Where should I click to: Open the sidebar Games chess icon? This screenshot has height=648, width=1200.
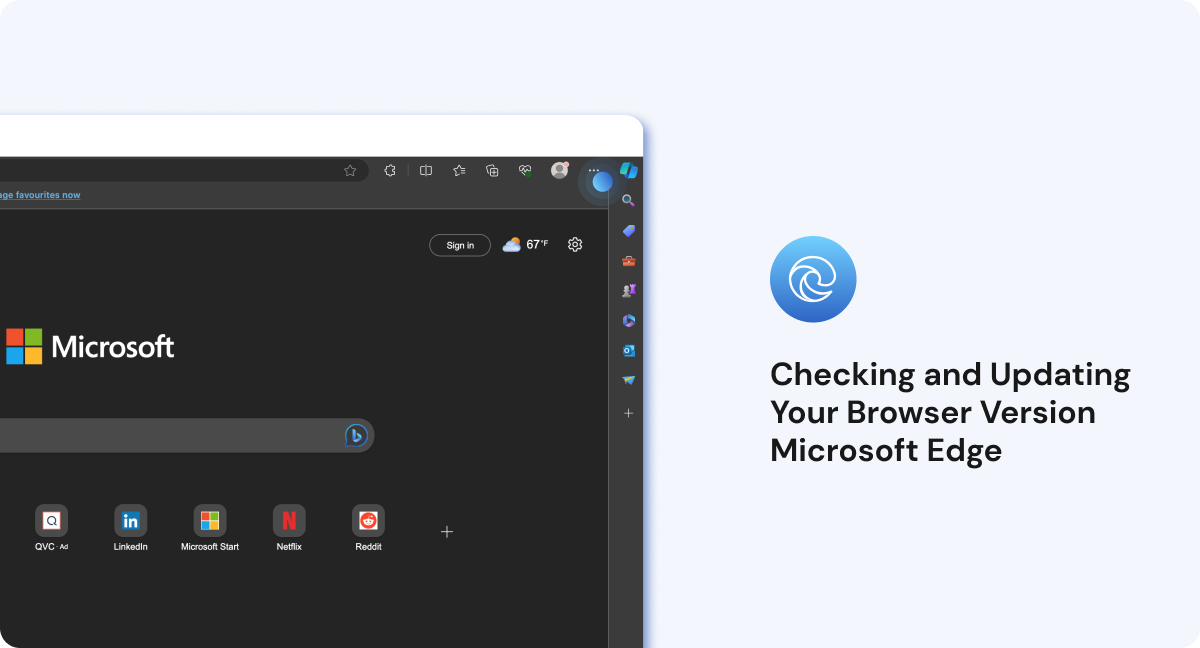pyautogui.click(x=628, y=291)
